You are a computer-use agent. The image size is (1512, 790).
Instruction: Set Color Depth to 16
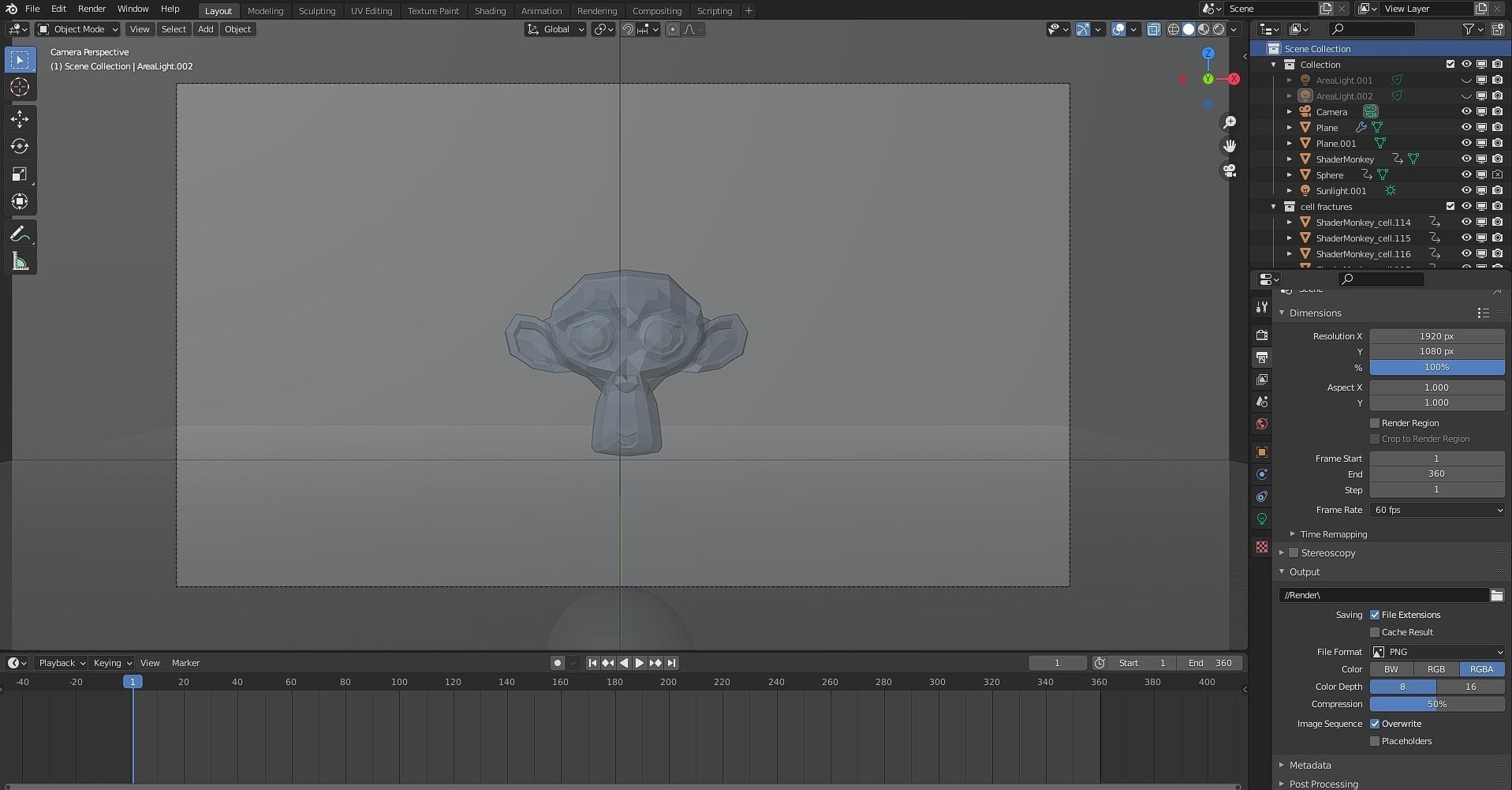[x=1470, y=687]
